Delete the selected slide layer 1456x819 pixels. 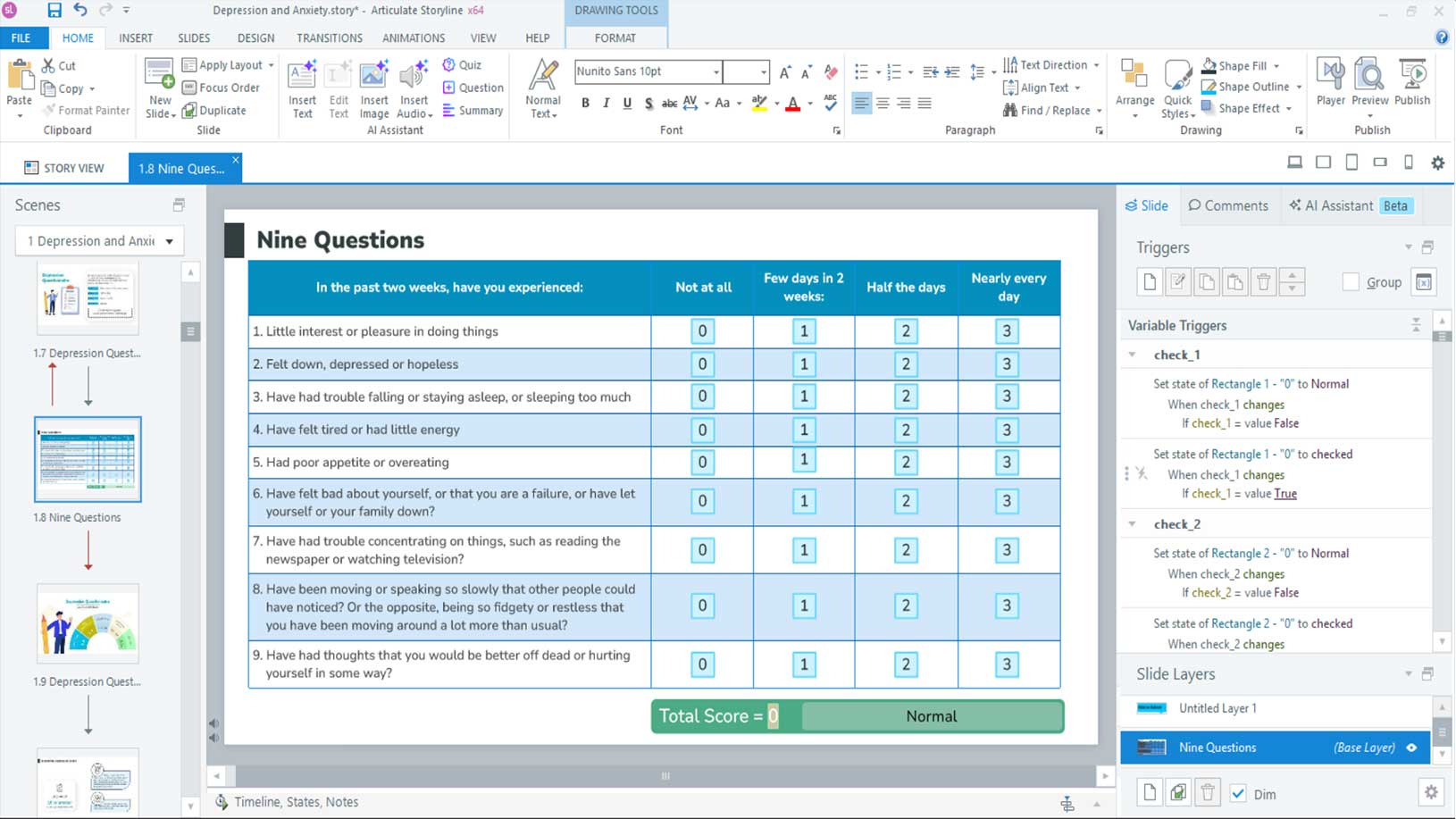[1208, 793]
